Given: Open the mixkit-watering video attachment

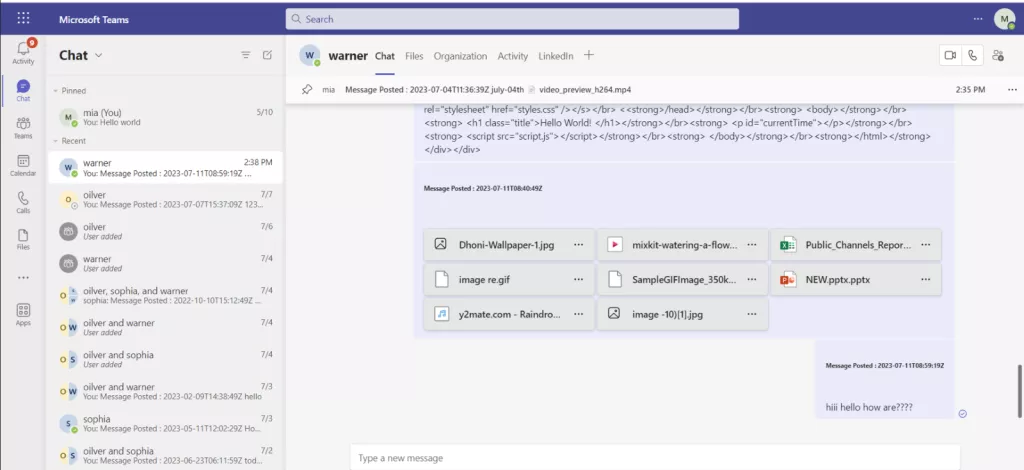Looking at the screenshot, I should click(x=682, y=245).
